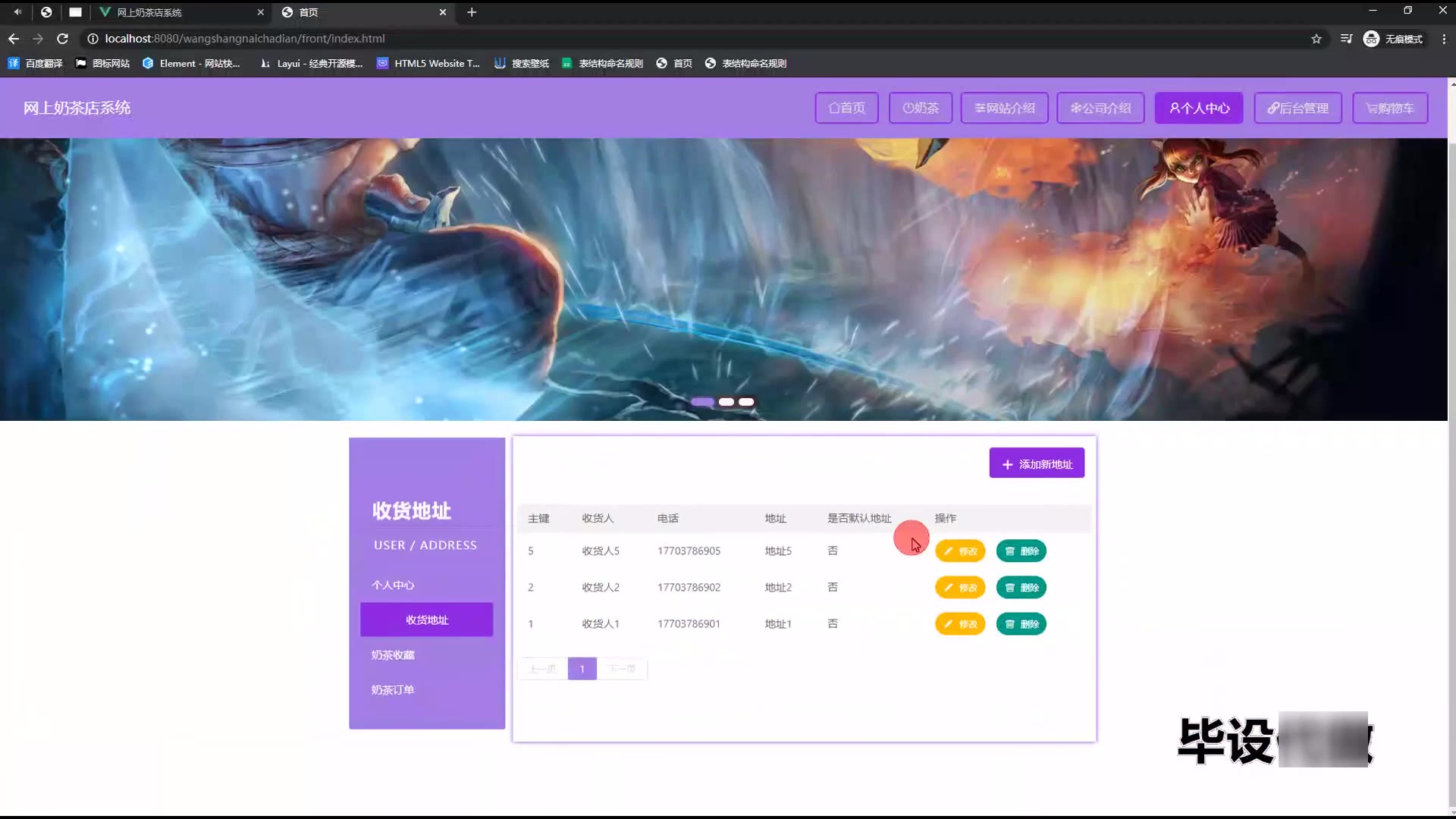
Task: Click the next page 下一页 button
Action: (x=622, y=669)
